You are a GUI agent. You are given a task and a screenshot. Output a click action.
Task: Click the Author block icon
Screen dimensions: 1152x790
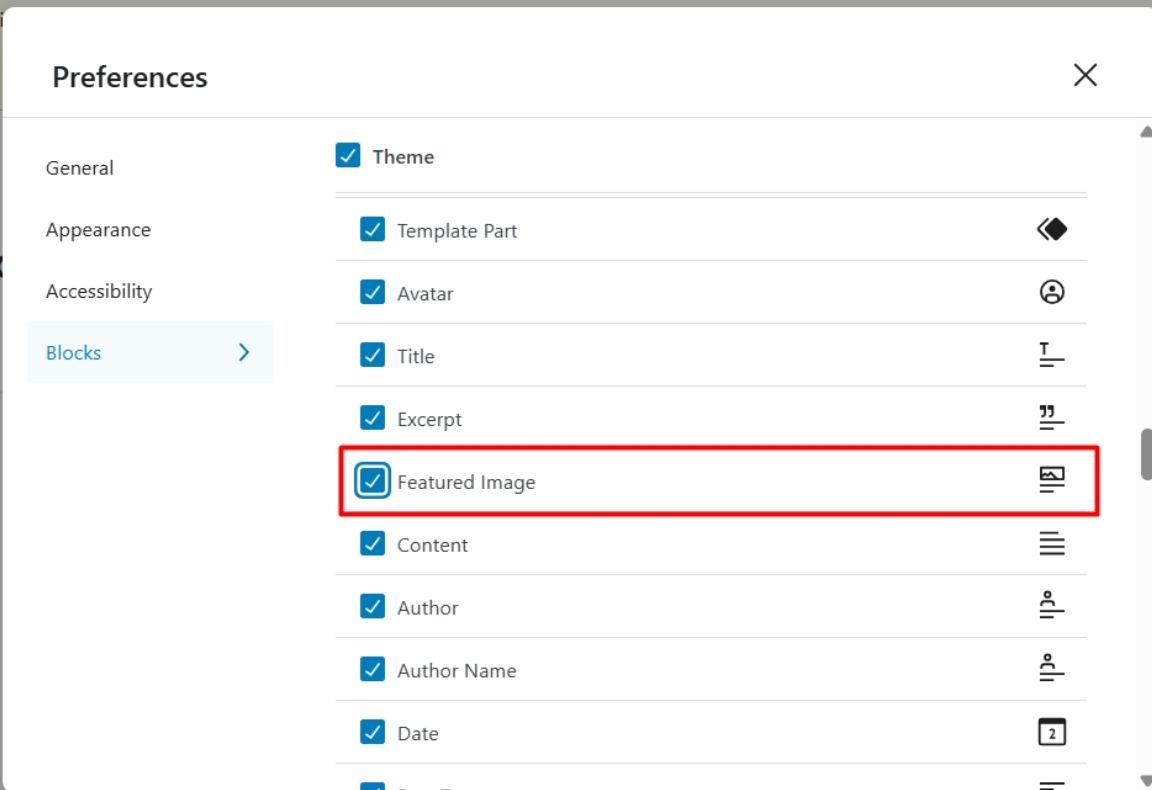point(1051,606)
